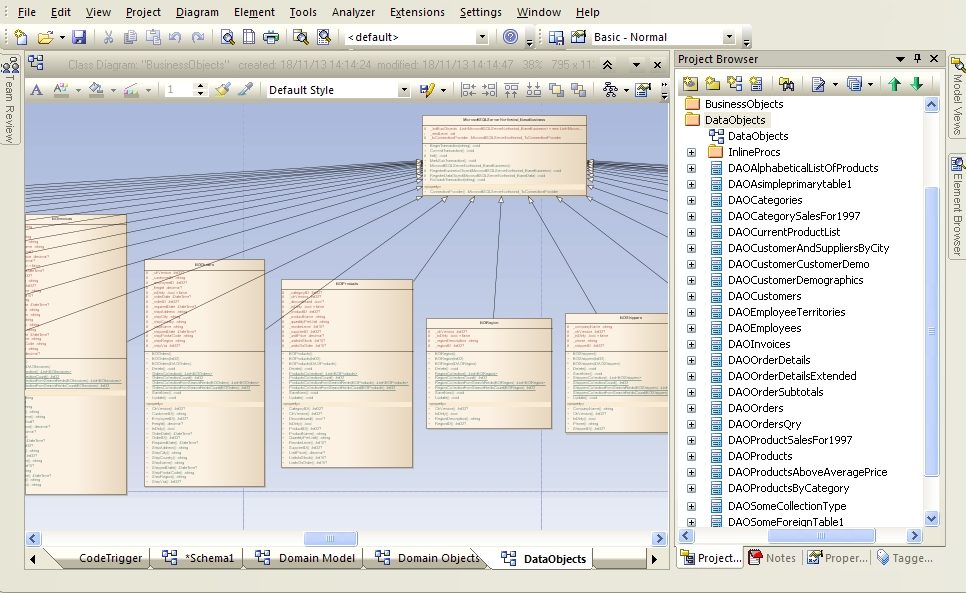Click the Save icon in main toolbar
The height and width of the screenshot is (593, 966).
point(78,37)
